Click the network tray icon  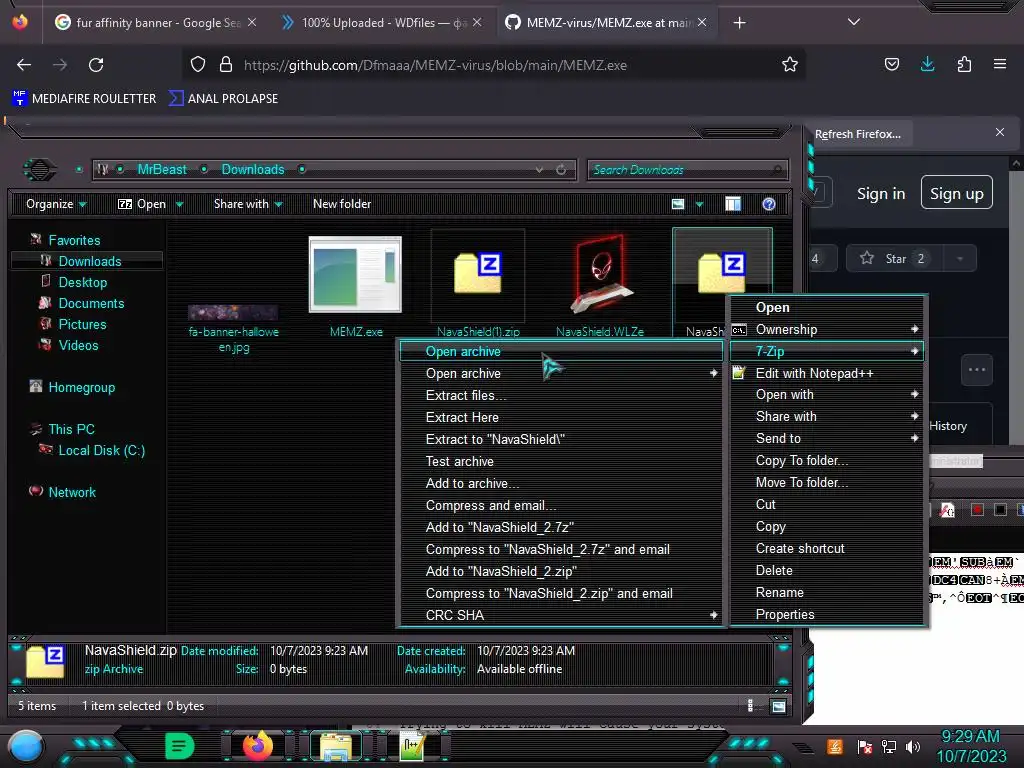[889, 746]
